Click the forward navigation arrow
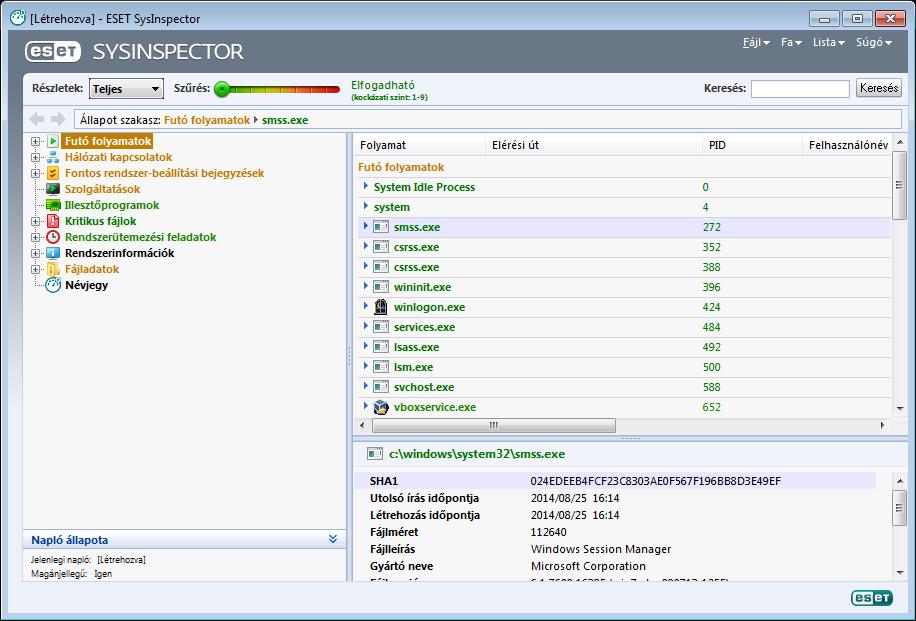916x621 pixels. [58, 119]
